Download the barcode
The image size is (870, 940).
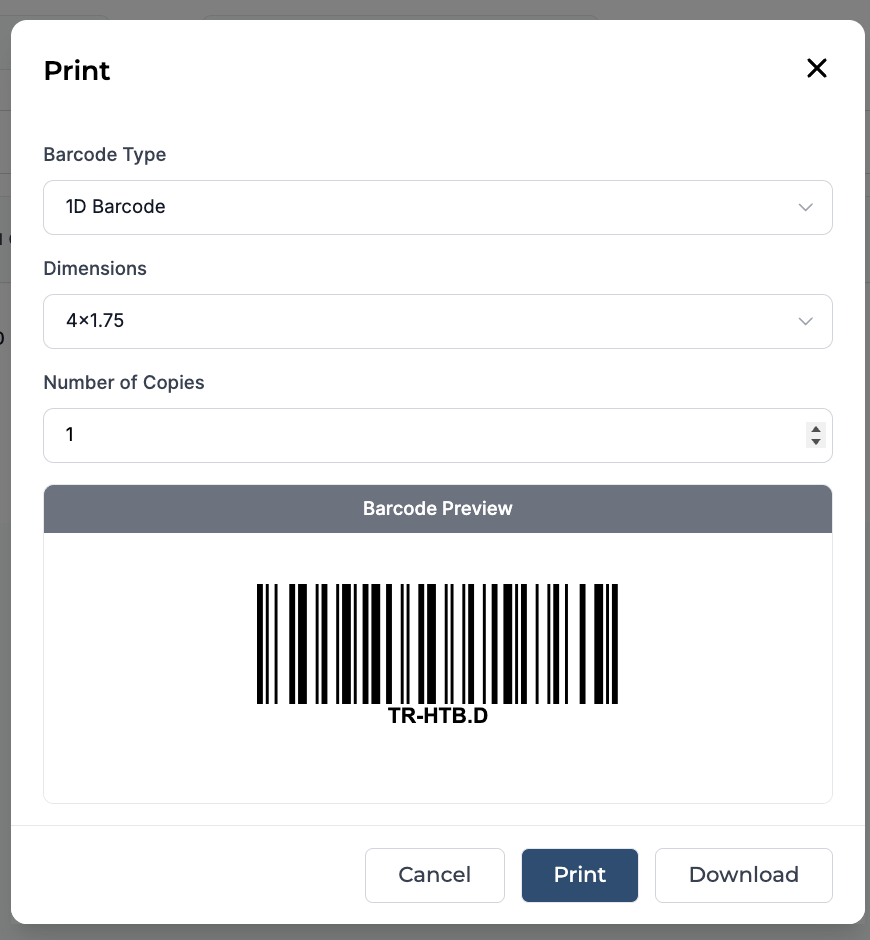(743, 875)
